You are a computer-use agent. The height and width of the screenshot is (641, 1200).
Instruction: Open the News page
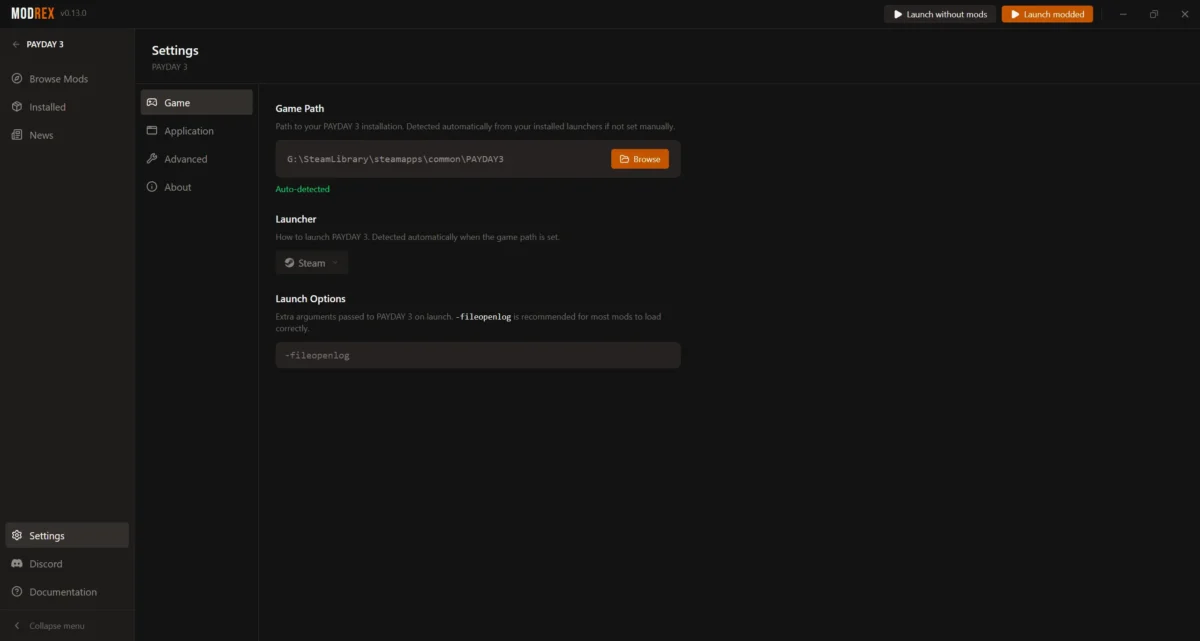(x=67, y=135)
